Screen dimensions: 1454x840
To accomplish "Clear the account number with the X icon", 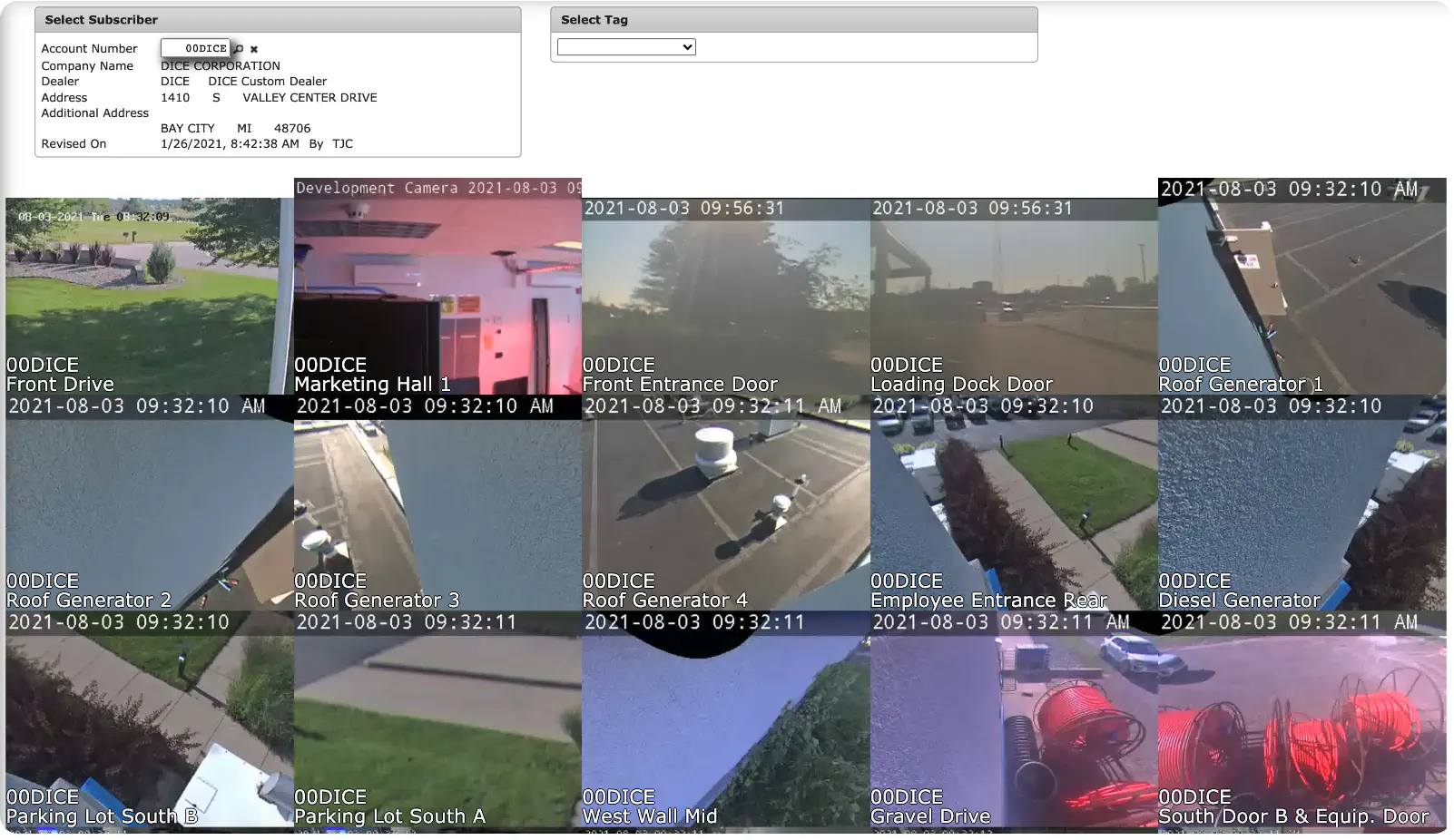I will click(x=254, y=49).
